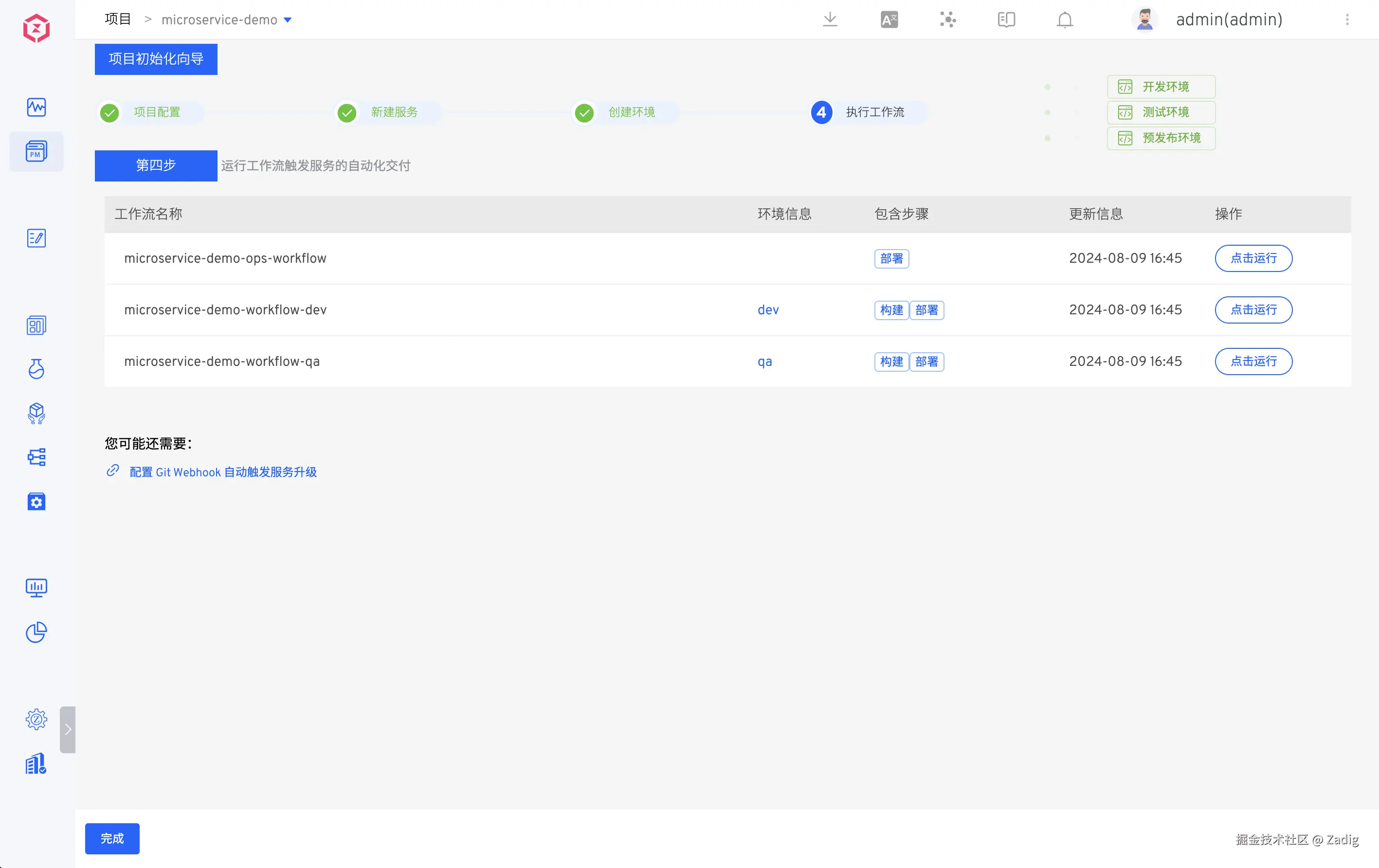Open the projects PM sidebar icon

pos(36,152)
